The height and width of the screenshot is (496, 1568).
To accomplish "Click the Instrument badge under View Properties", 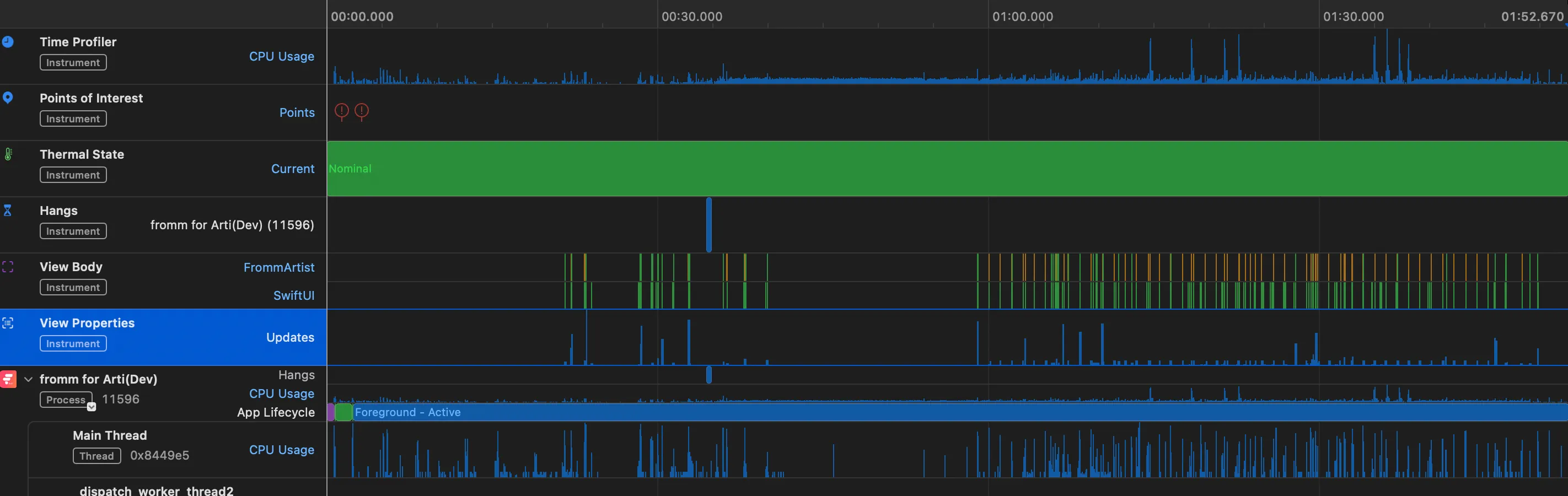I will [73, 344].
